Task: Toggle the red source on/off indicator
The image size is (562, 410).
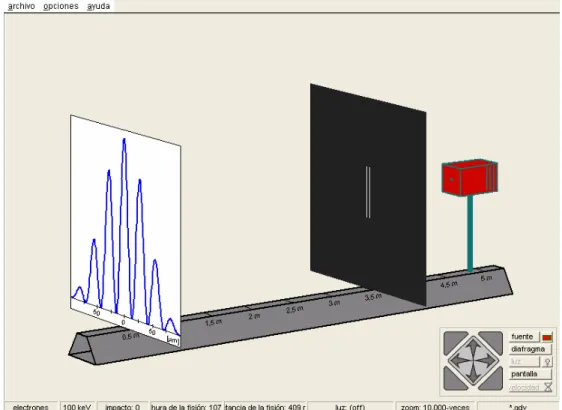Action: (x=547, y=337)
